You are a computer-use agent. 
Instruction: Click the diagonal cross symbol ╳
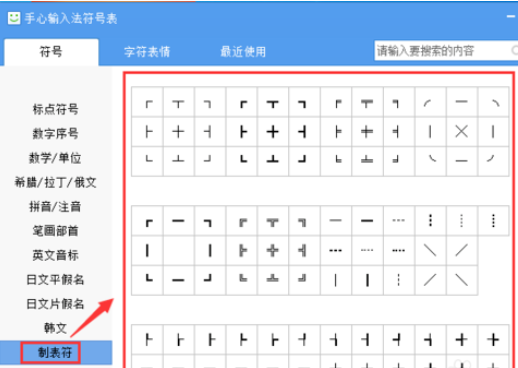462,132
